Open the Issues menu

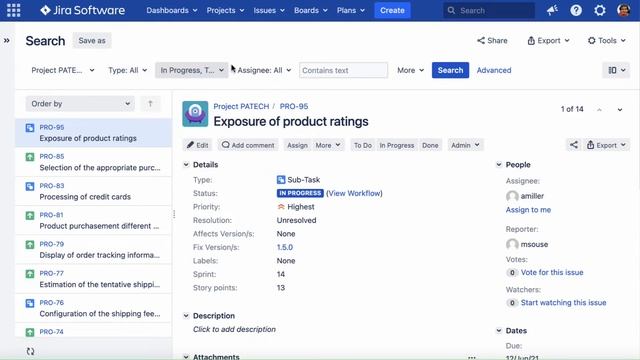(x=269, y=10)
